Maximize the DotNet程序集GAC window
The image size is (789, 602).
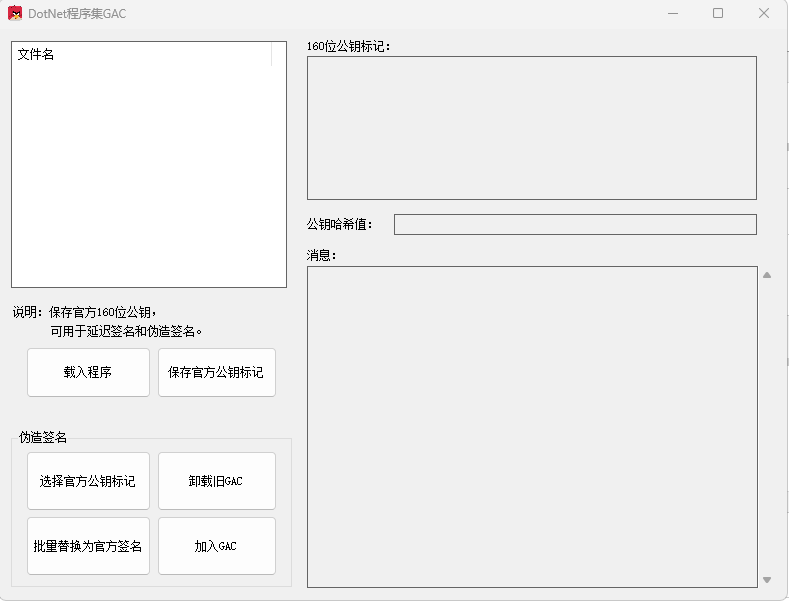(718, 14)
